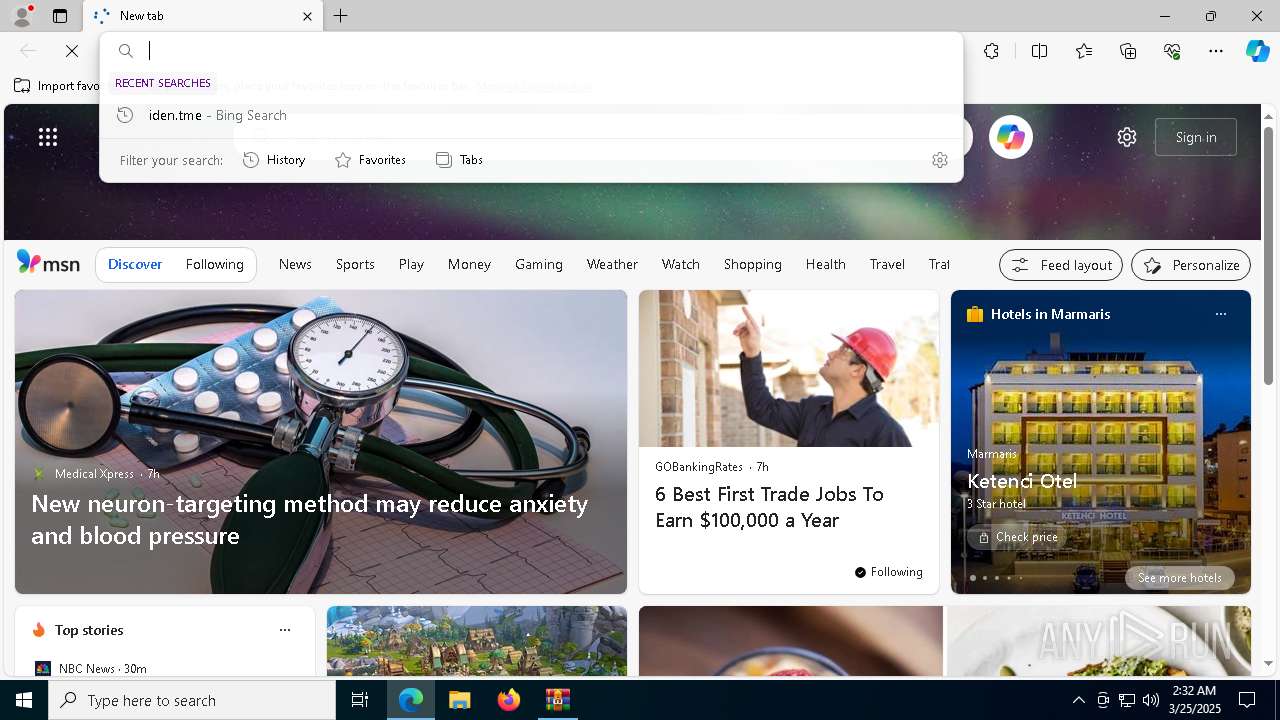Viewport: 1280px width, 720px height.
Task: Open the notification center icon
Action: tap(1247, 700)
